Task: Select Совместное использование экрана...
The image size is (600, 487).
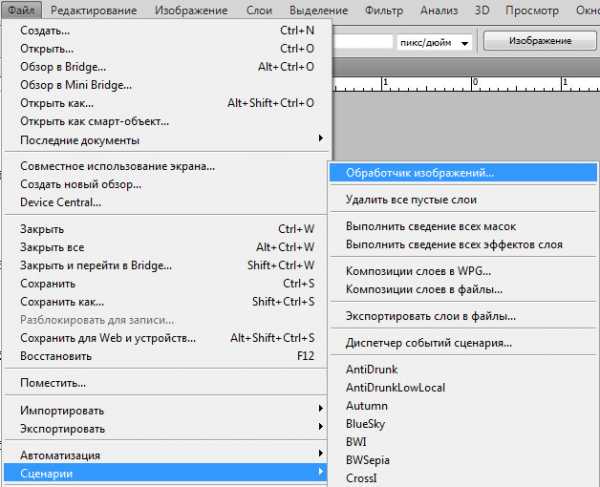Action: click(167, 166)
